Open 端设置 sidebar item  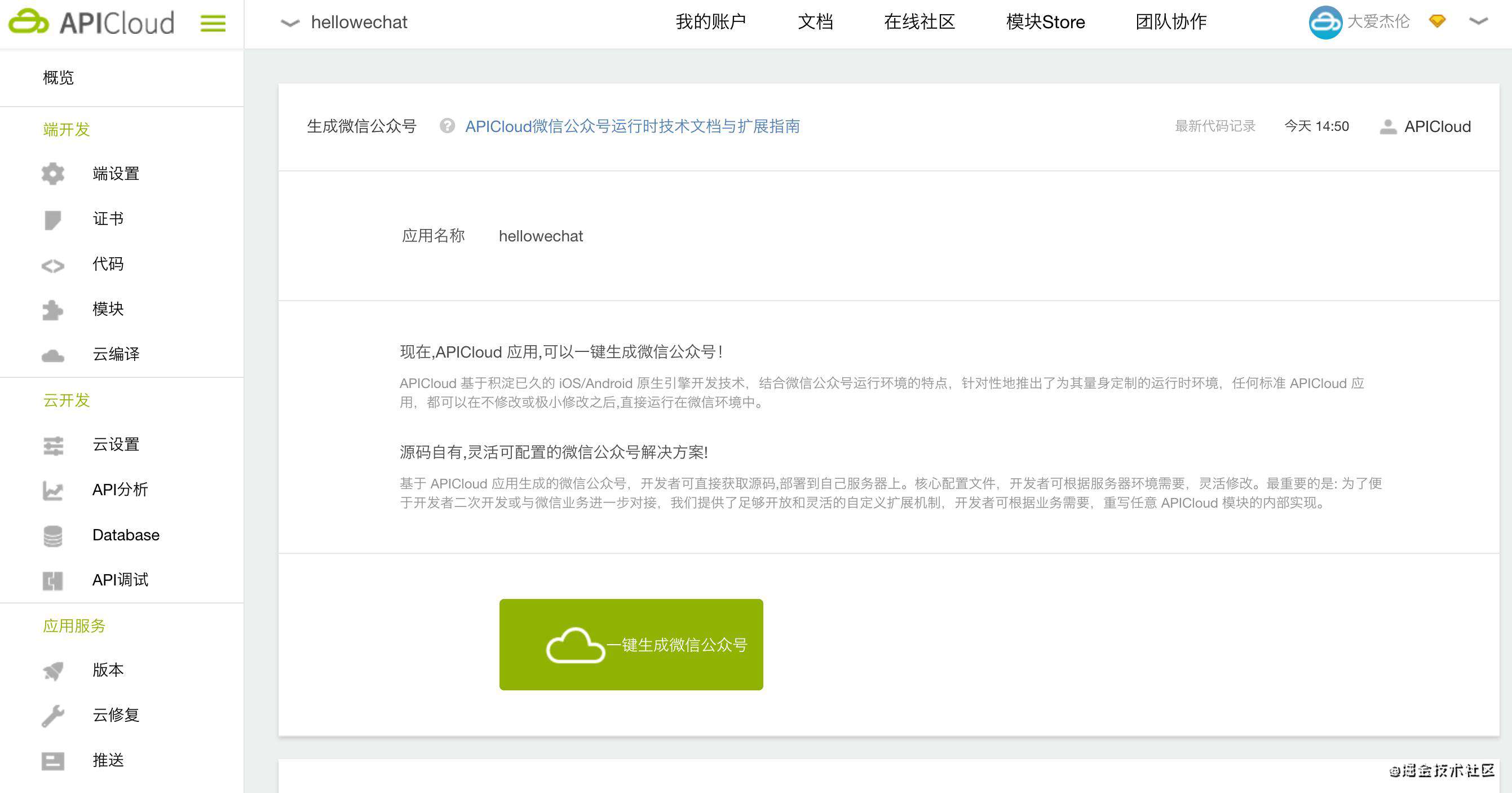point(116,174)
